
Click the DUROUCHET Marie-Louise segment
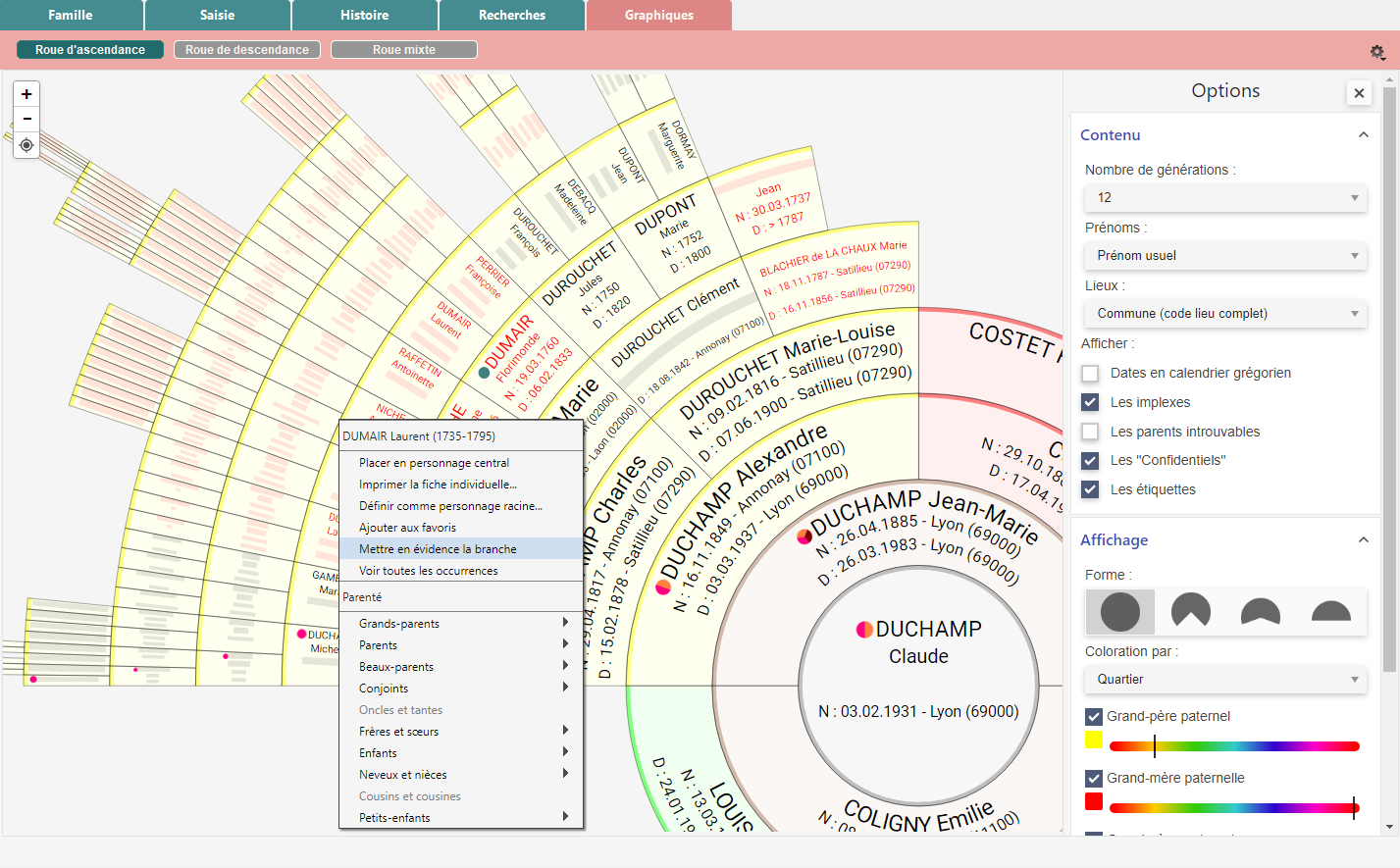coord(797,390)
